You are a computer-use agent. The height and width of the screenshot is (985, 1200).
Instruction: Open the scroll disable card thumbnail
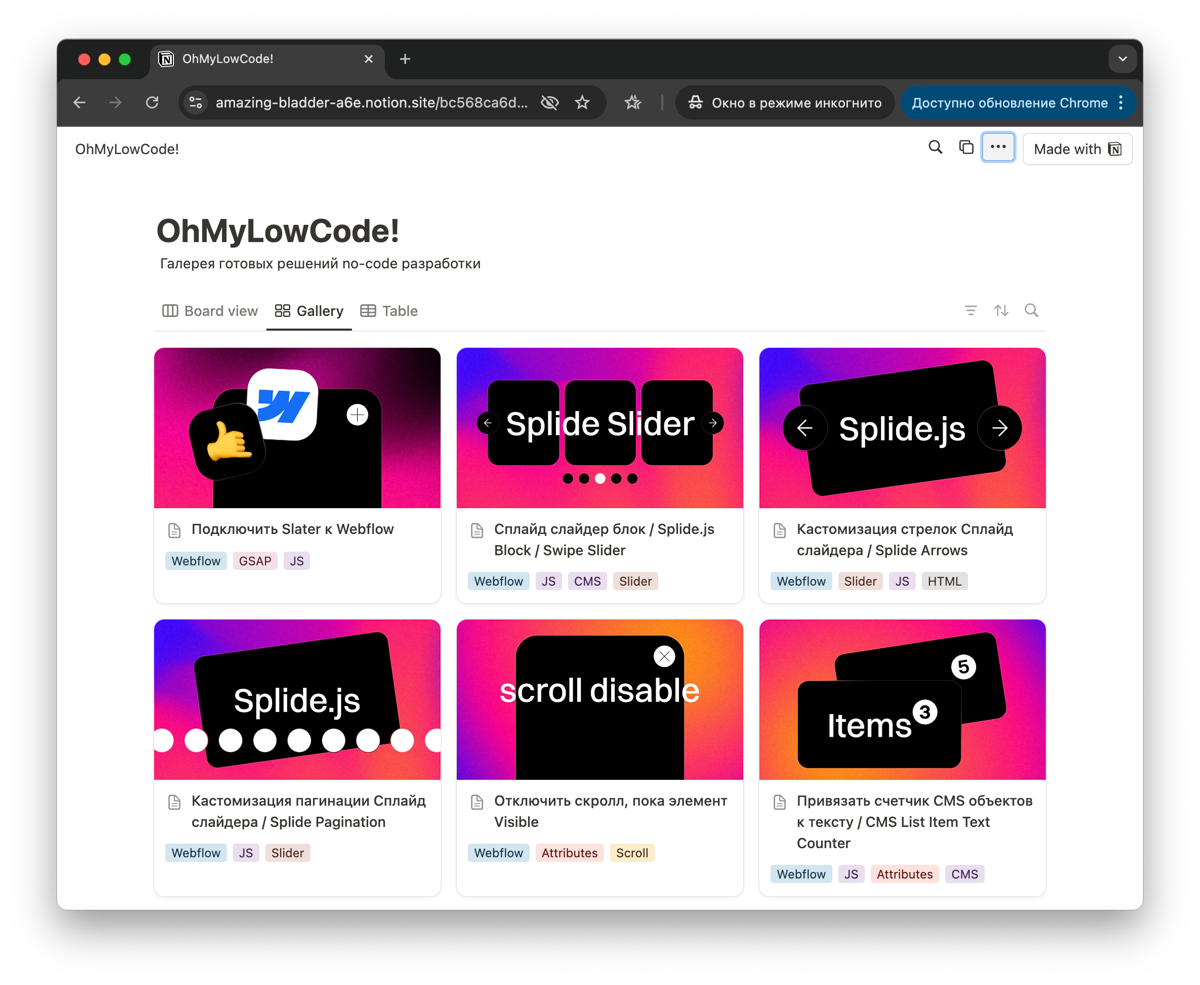click(600, 700)
